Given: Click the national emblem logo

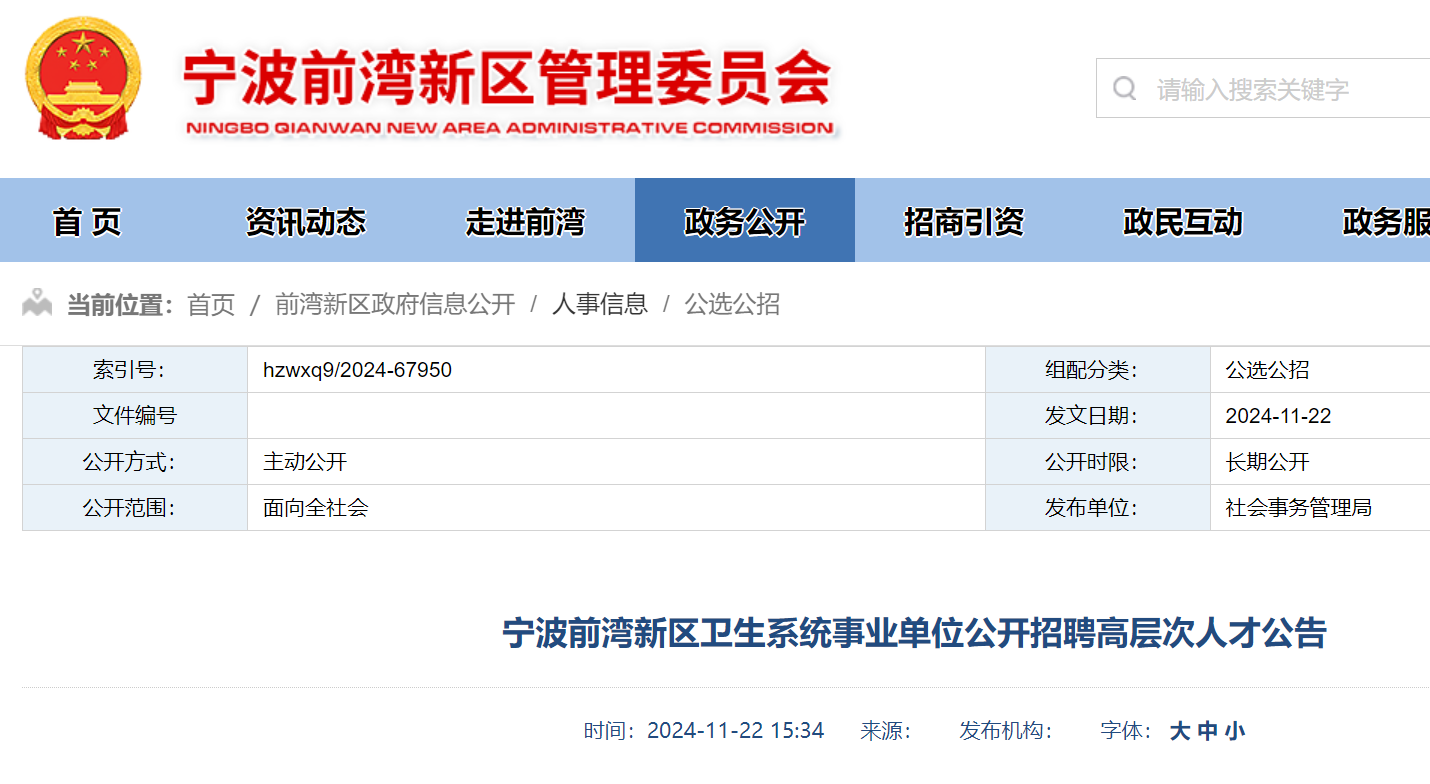Looking at the screenshot, I should pyautogui.click(x=83, y=78).
